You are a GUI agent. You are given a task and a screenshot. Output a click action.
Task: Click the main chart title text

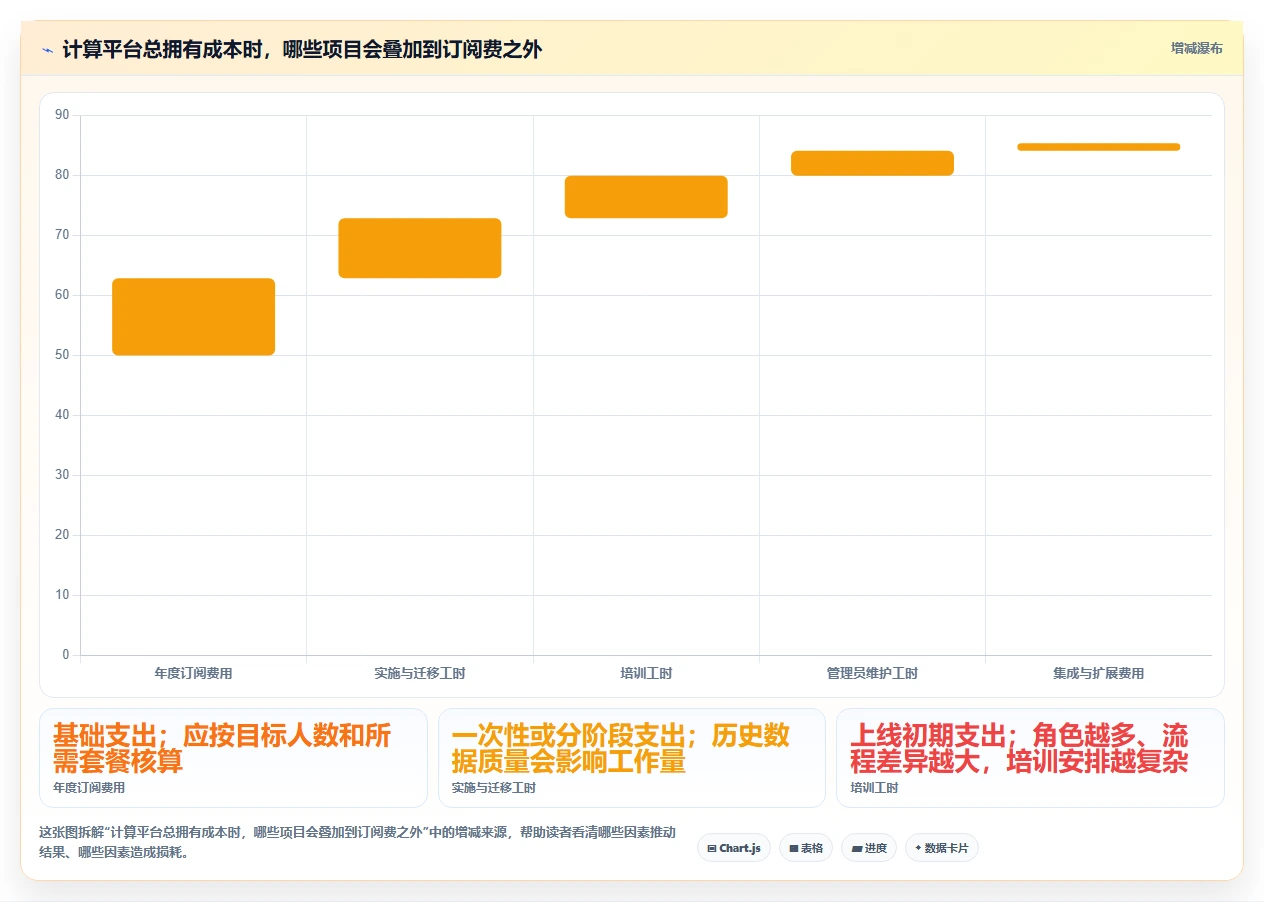pyautogui.click(x=302, y=49)
